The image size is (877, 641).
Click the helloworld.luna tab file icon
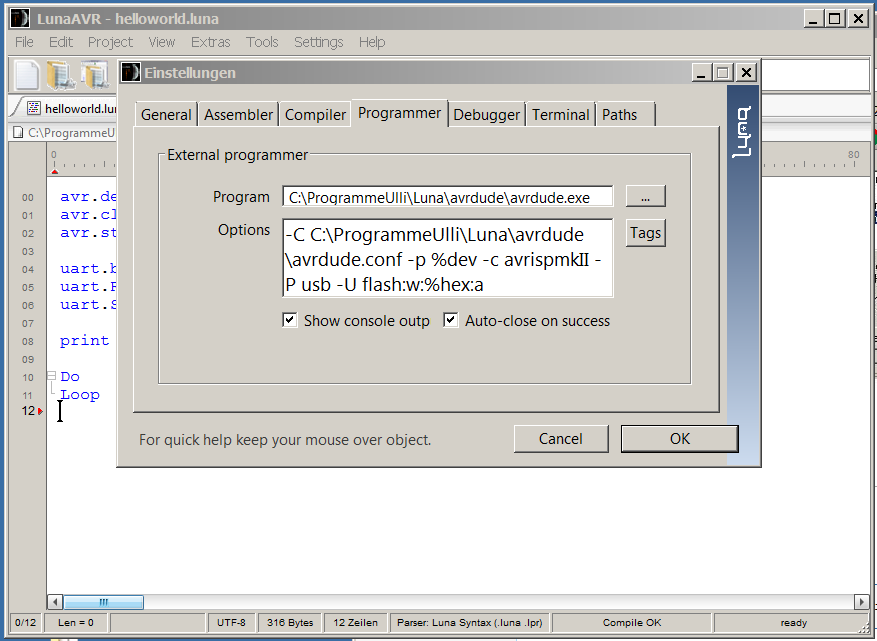click(34, 108)
